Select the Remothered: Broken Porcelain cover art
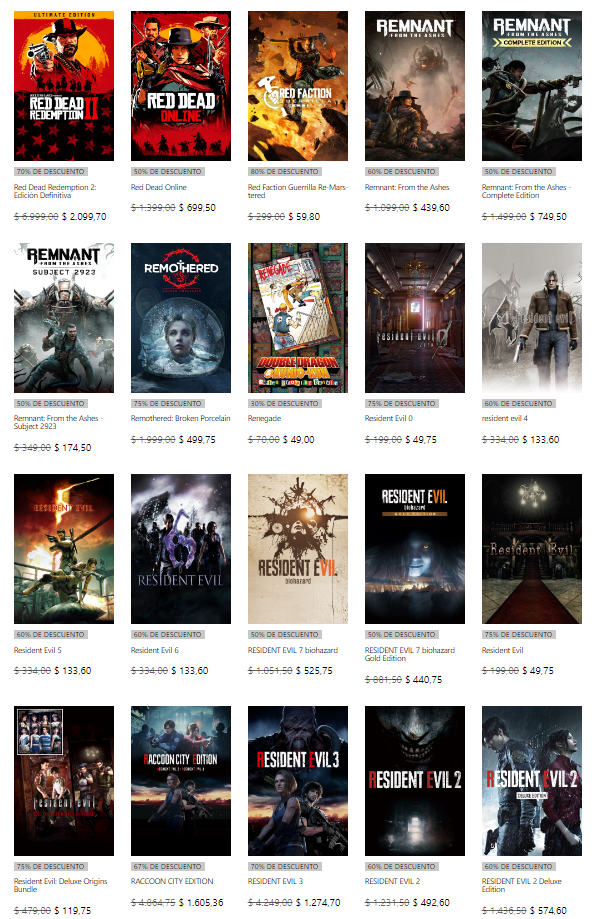 tap(181, 318)
